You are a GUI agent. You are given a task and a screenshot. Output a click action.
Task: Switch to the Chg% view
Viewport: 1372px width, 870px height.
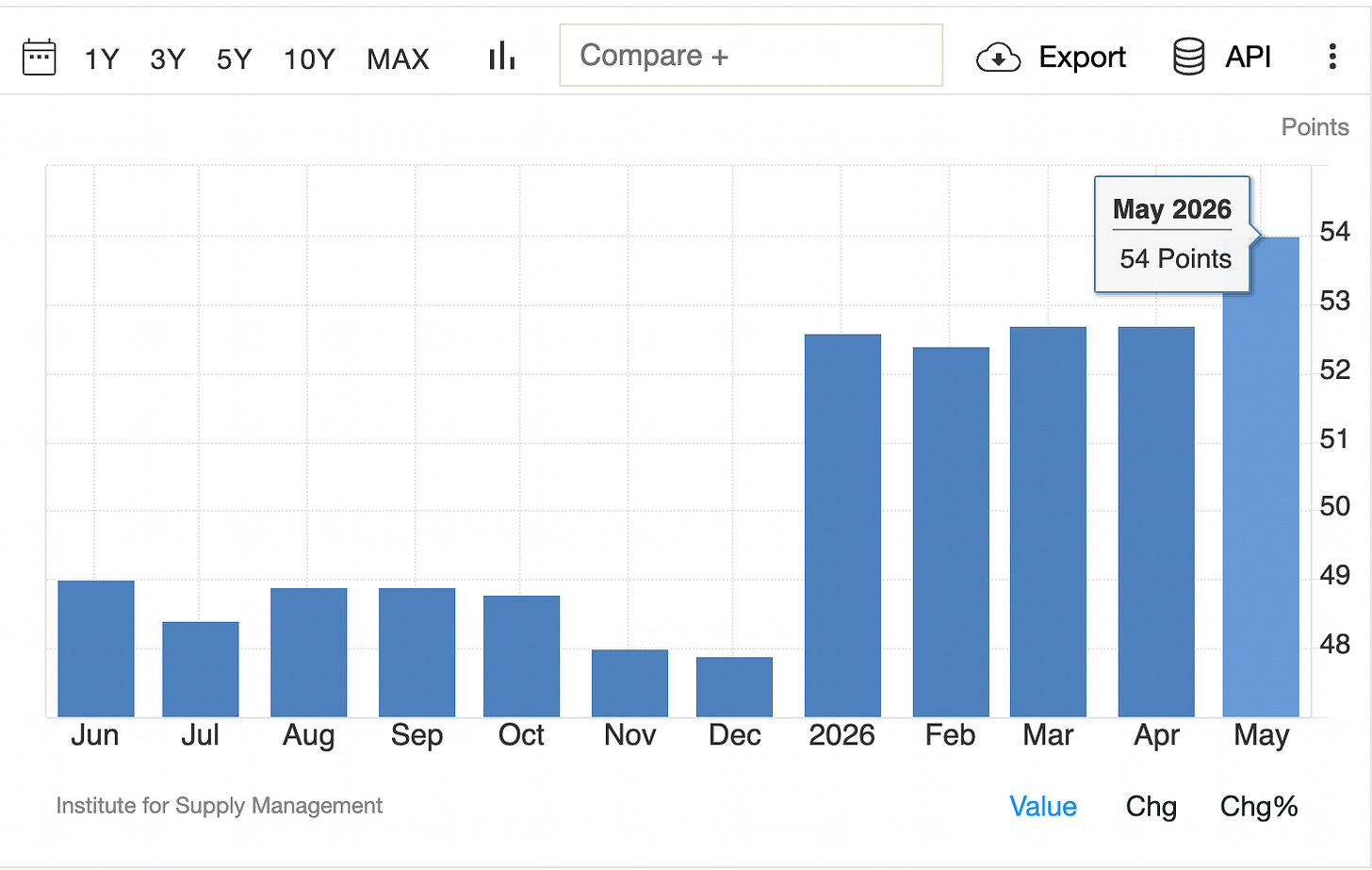point(1259,807)
